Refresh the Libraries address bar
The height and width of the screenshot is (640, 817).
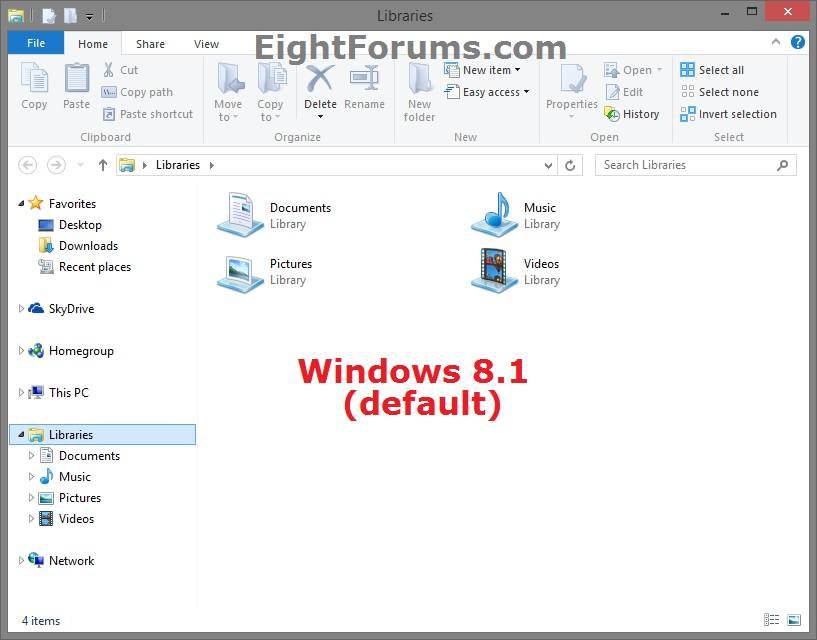(x=570, y=165)
